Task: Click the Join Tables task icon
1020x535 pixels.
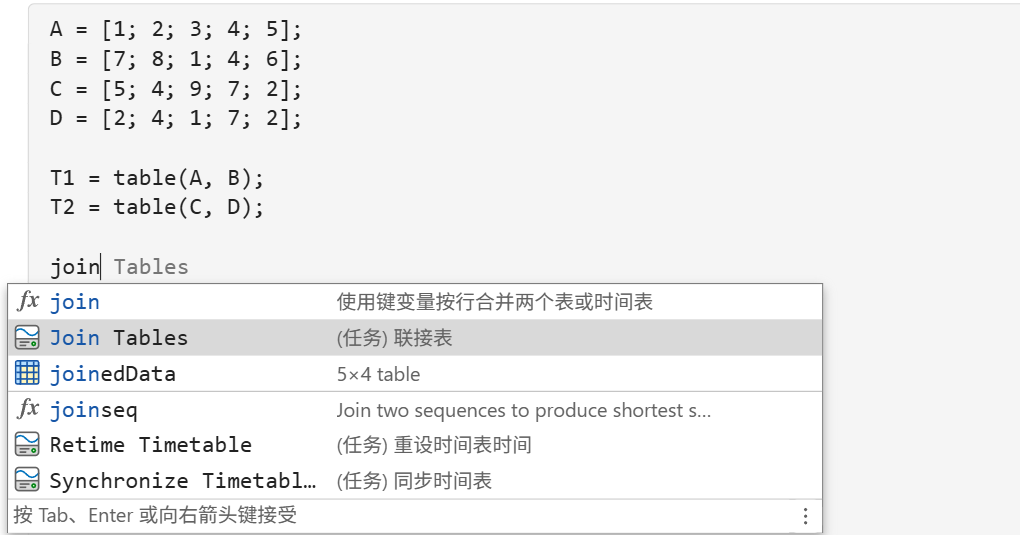Action: 27,338
